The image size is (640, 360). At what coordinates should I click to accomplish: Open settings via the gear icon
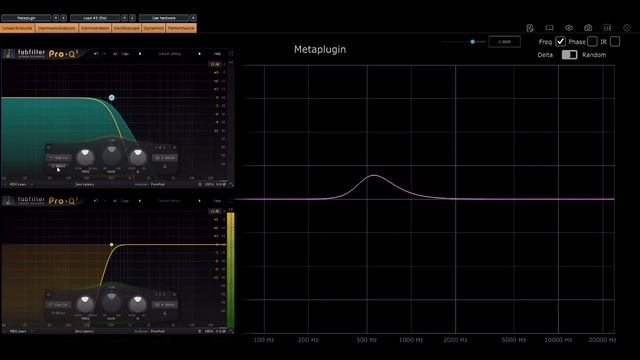click(x=627, y=28)
